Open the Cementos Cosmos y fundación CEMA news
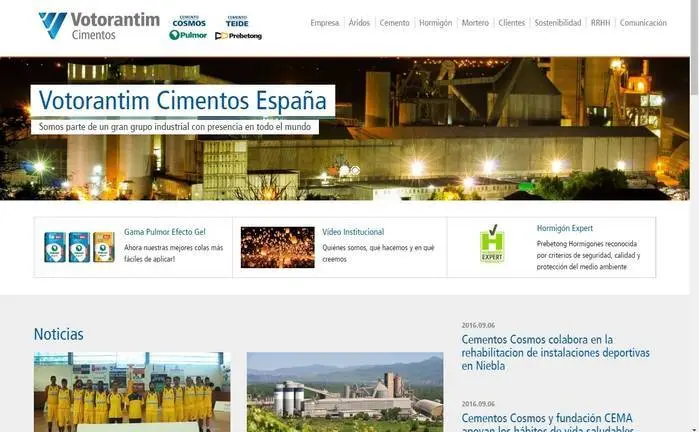This screenshot has width=699, height=432. (x=547, y=422)
